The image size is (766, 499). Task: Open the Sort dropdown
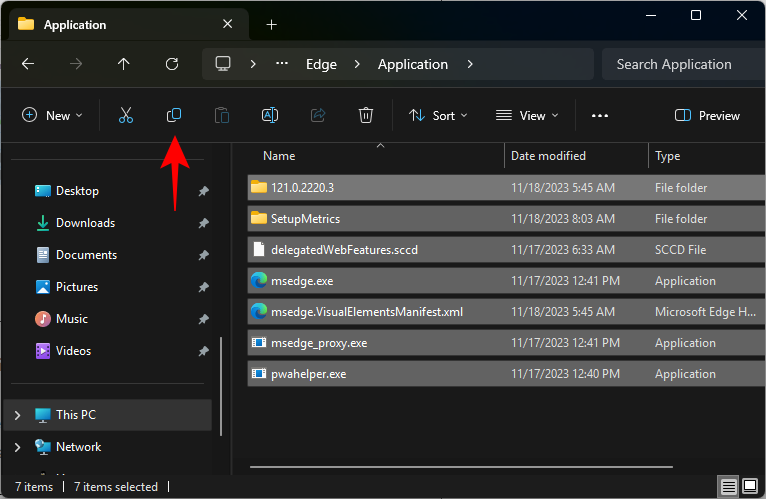click(x=438, y=116)
